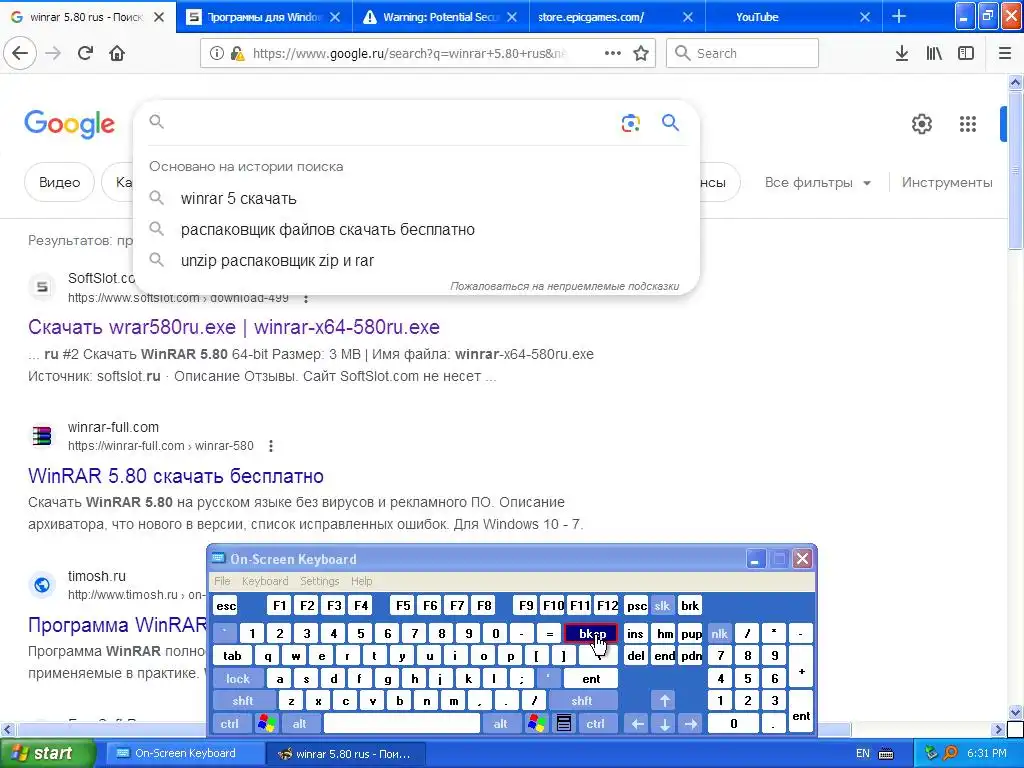Toggle the lock (caps lock) key
1024x768 pixels.
[x=238, y=679]
